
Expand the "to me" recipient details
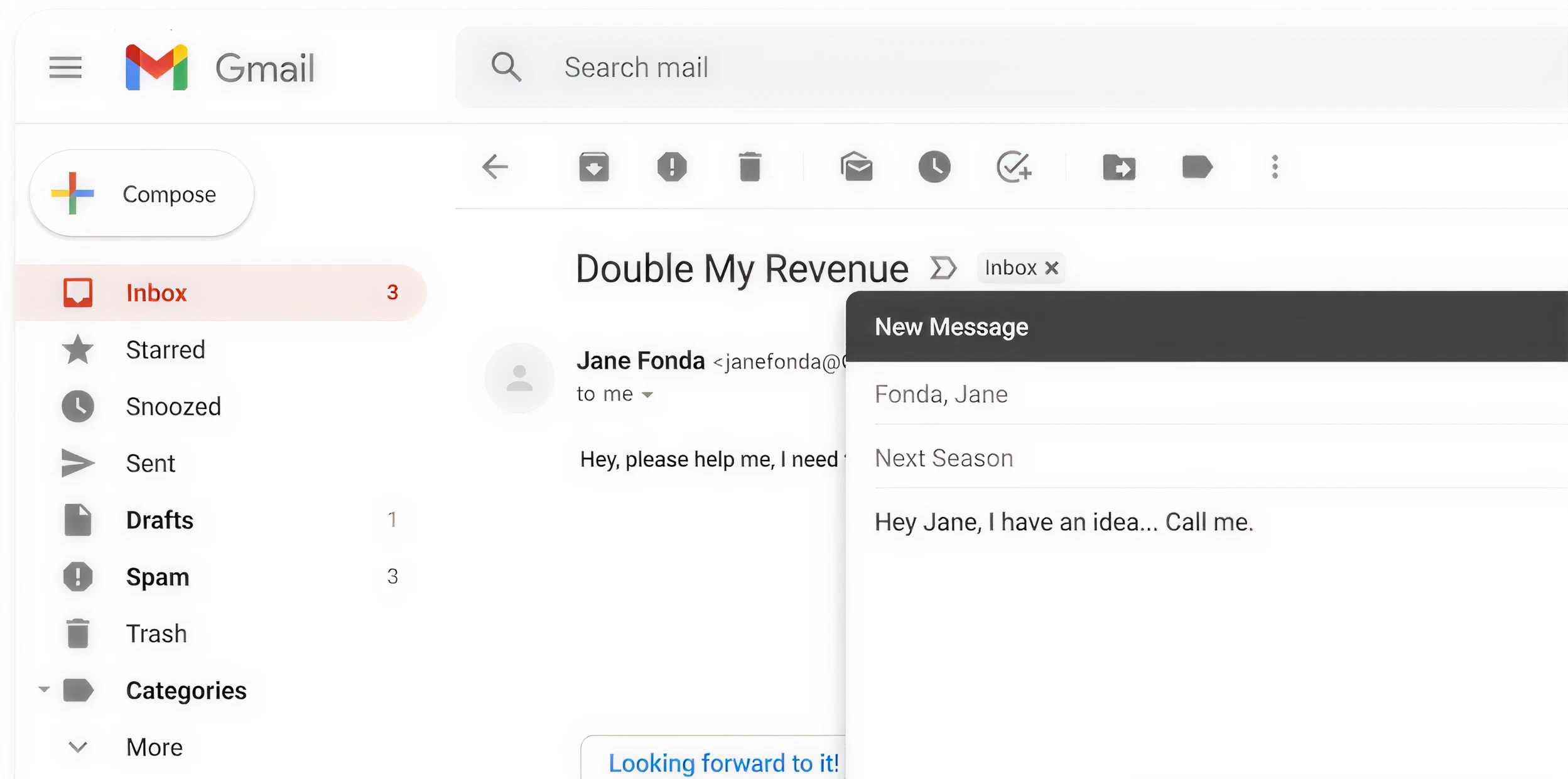click(x=647, y=395)
